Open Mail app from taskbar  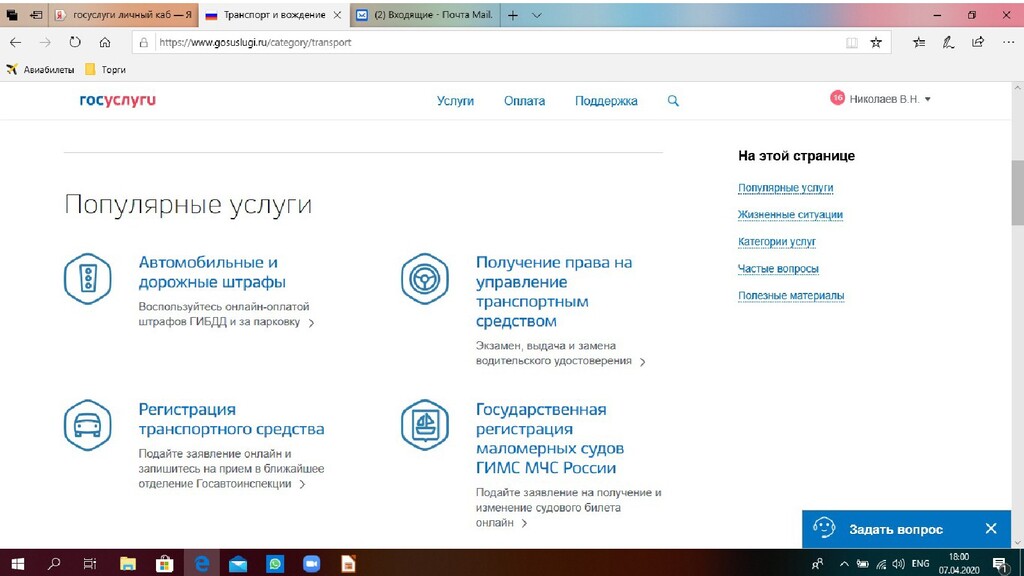pos(238,563)
